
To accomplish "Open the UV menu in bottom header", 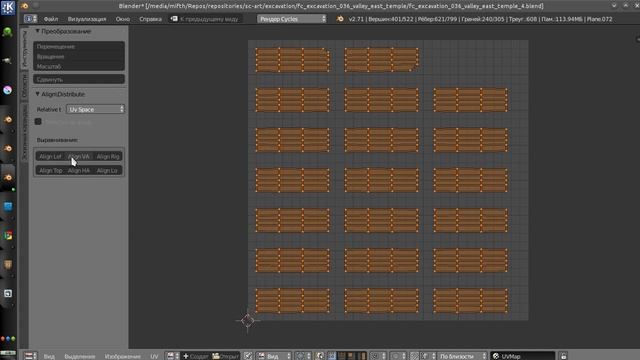I will click(x=154, y=356).
